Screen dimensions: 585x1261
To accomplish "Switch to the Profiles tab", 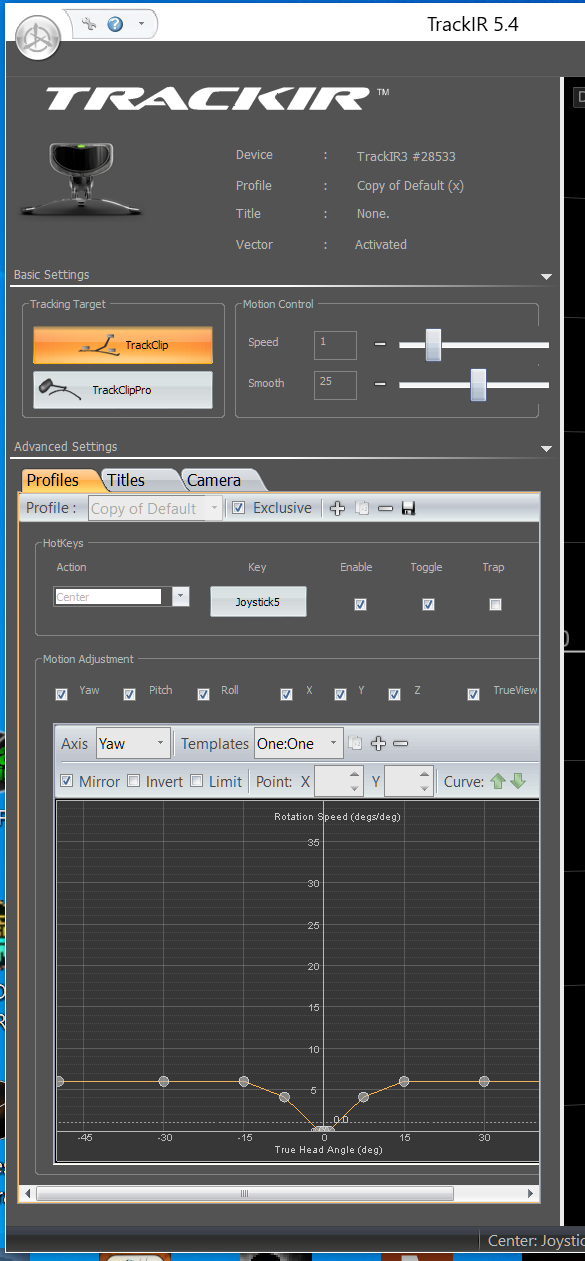I will point(55,480).
